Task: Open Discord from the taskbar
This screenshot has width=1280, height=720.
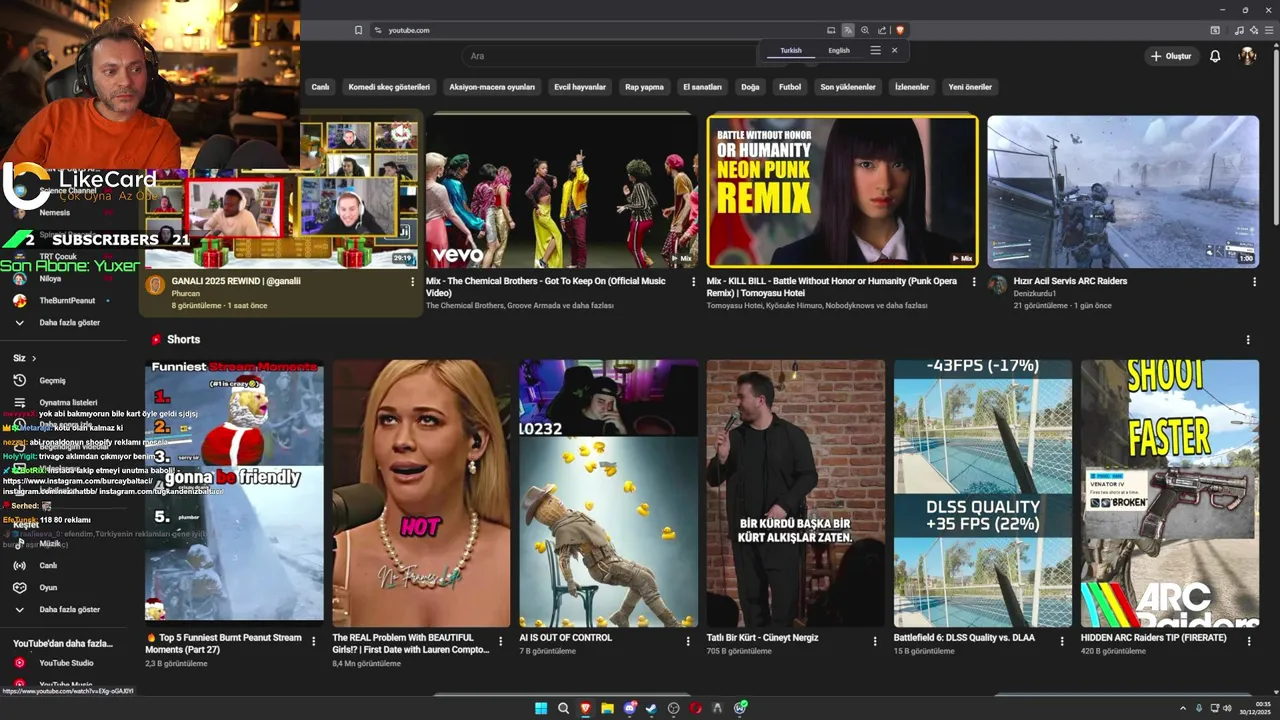Action: 629,708
